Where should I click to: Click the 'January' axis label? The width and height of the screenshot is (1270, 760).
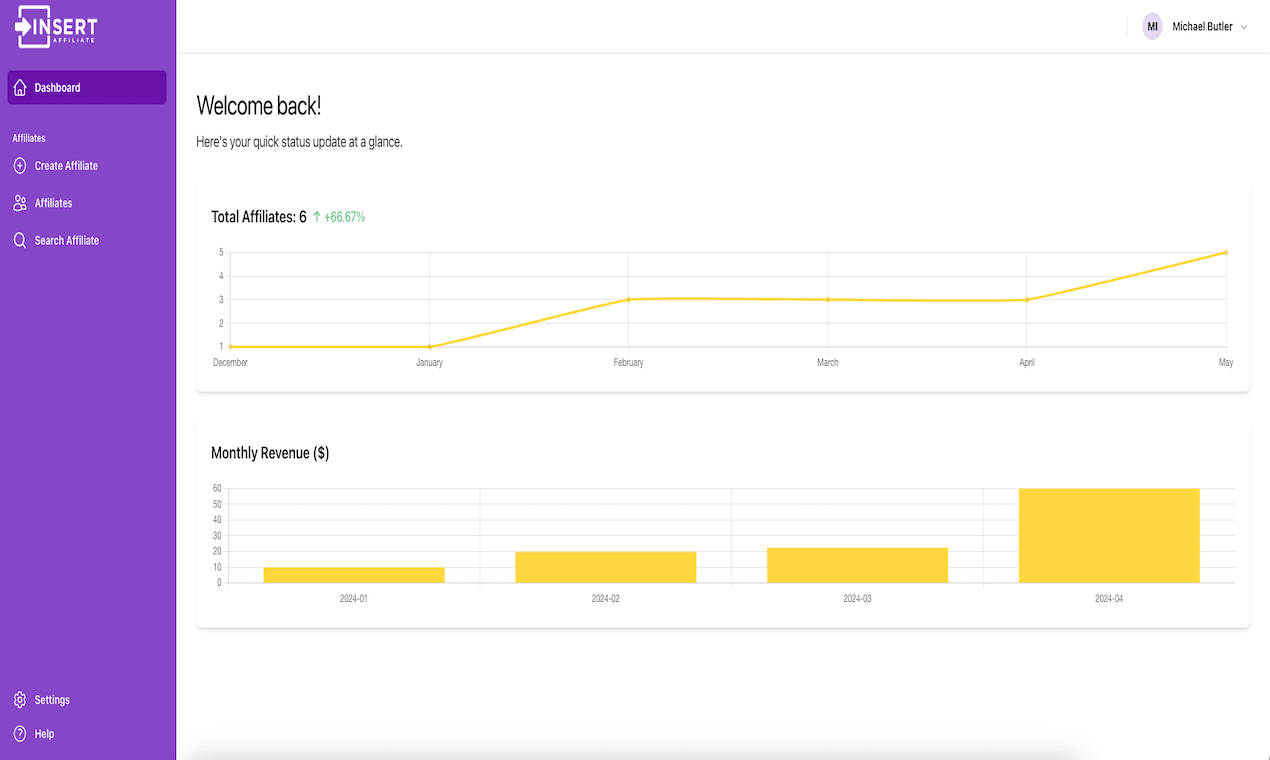(x=429, y=362)
